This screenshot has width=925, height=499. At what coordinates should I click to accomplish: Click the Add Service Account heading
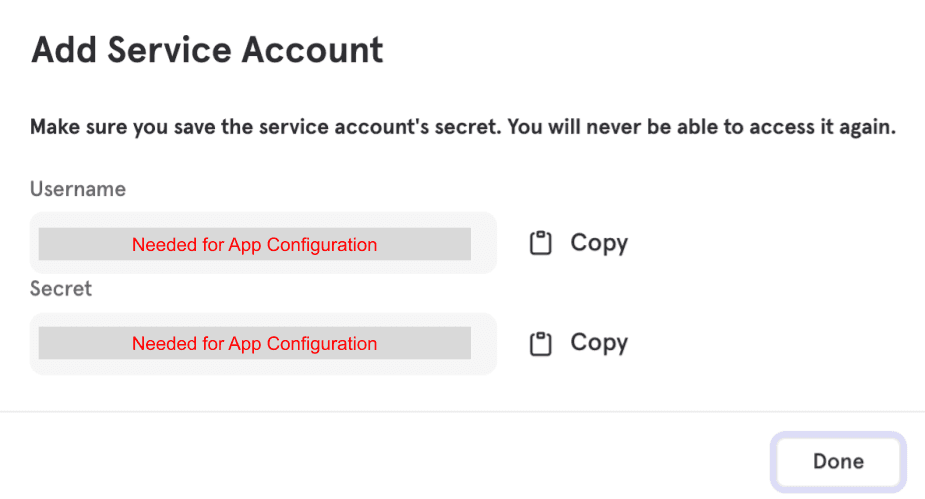click(x=207, y=50)
